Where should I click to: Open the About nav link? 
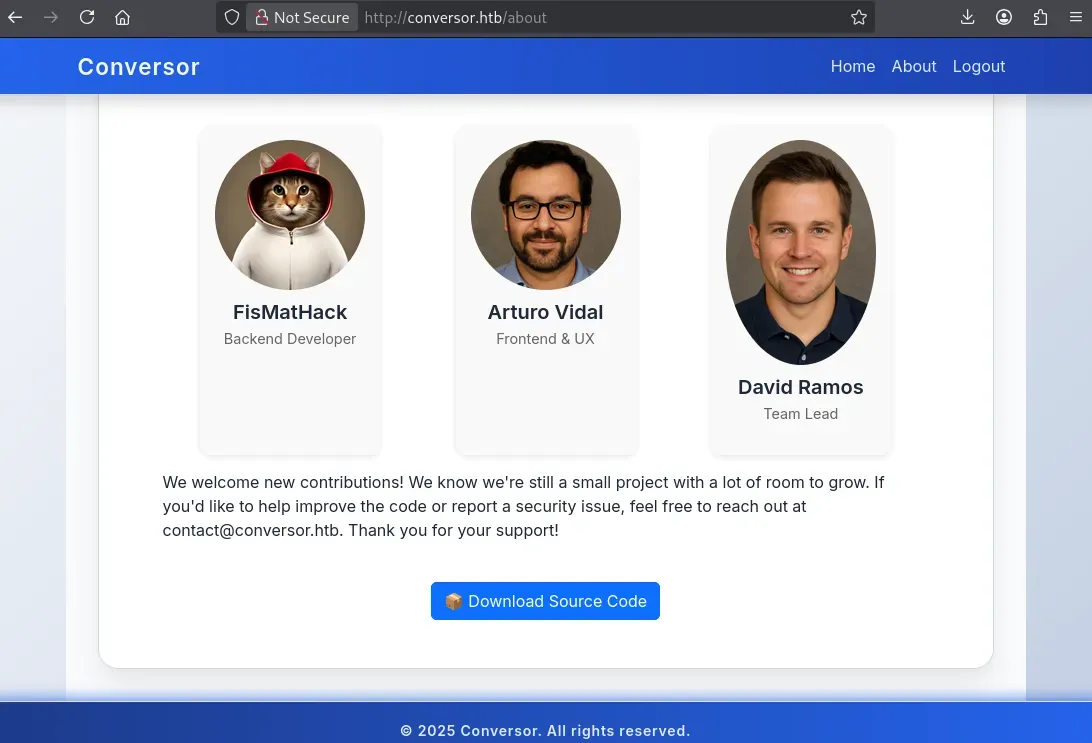914,66
